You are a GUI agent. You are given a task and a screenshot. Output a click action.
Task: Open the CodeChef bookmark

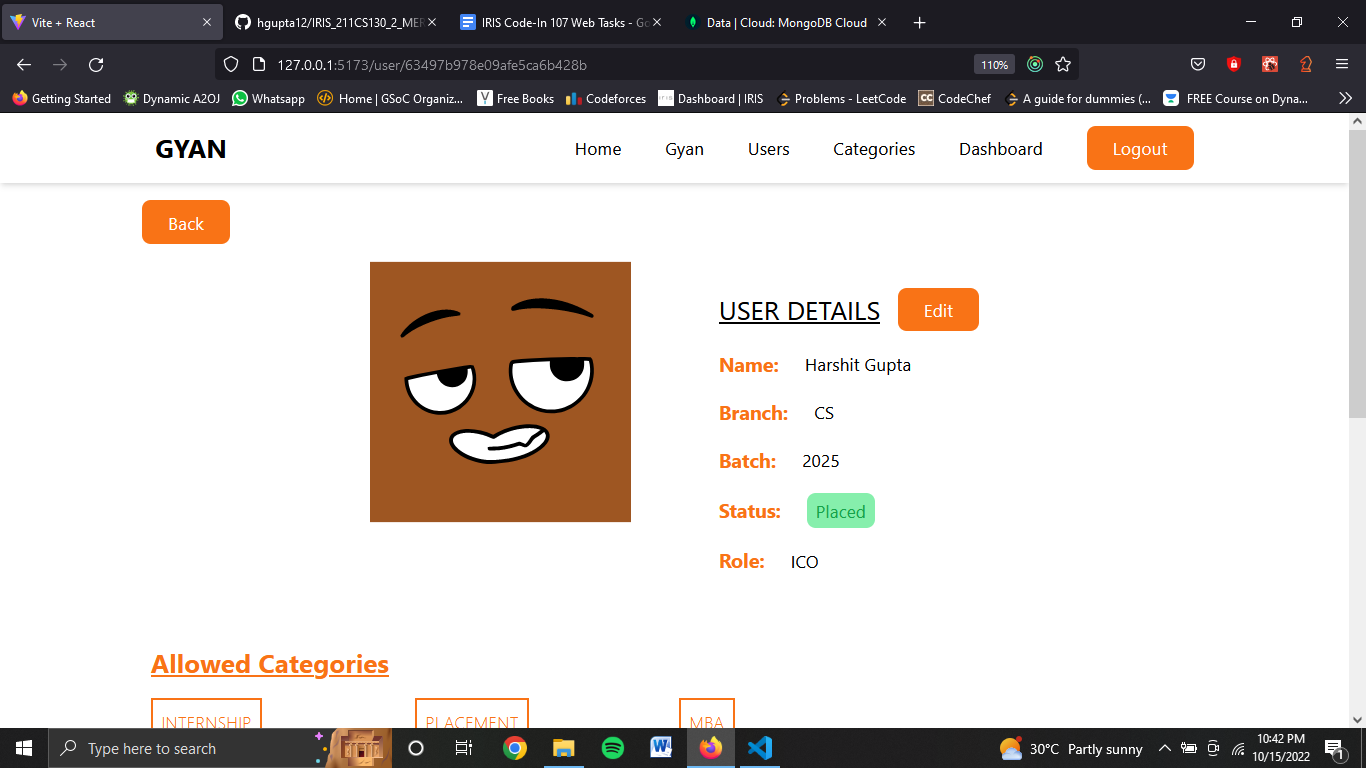pyautogui.click(x=954, y=98)
